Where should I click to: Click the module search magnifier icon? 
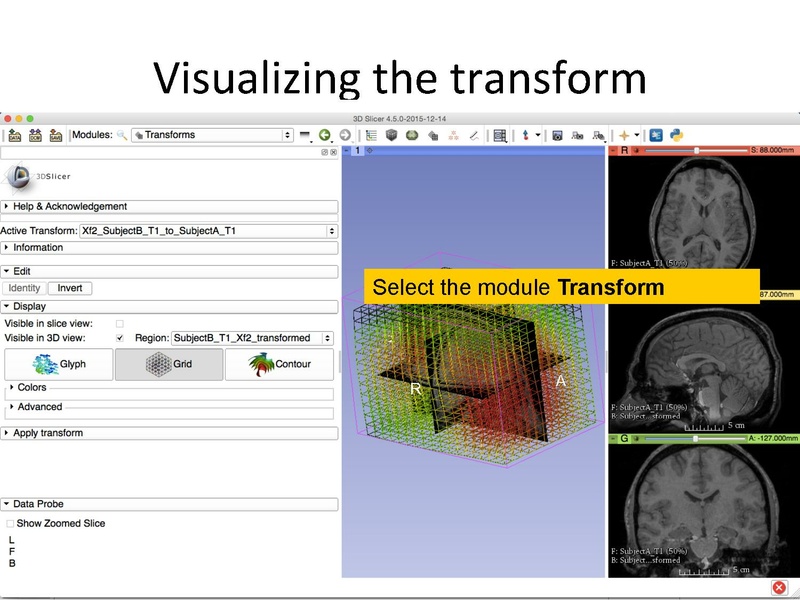122,135
